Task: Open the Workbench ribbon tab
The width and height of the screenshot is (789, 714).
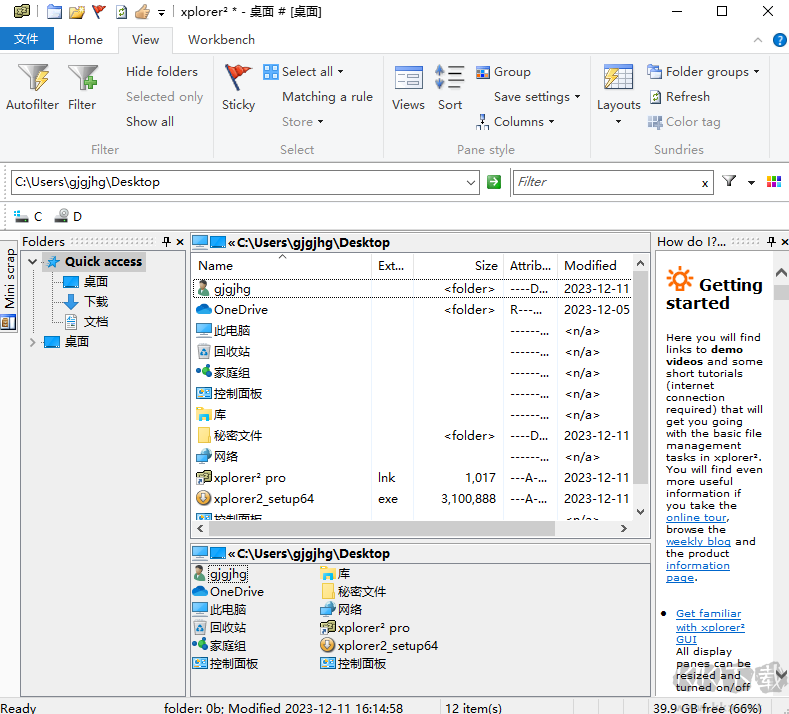Action: coord(221,40)
